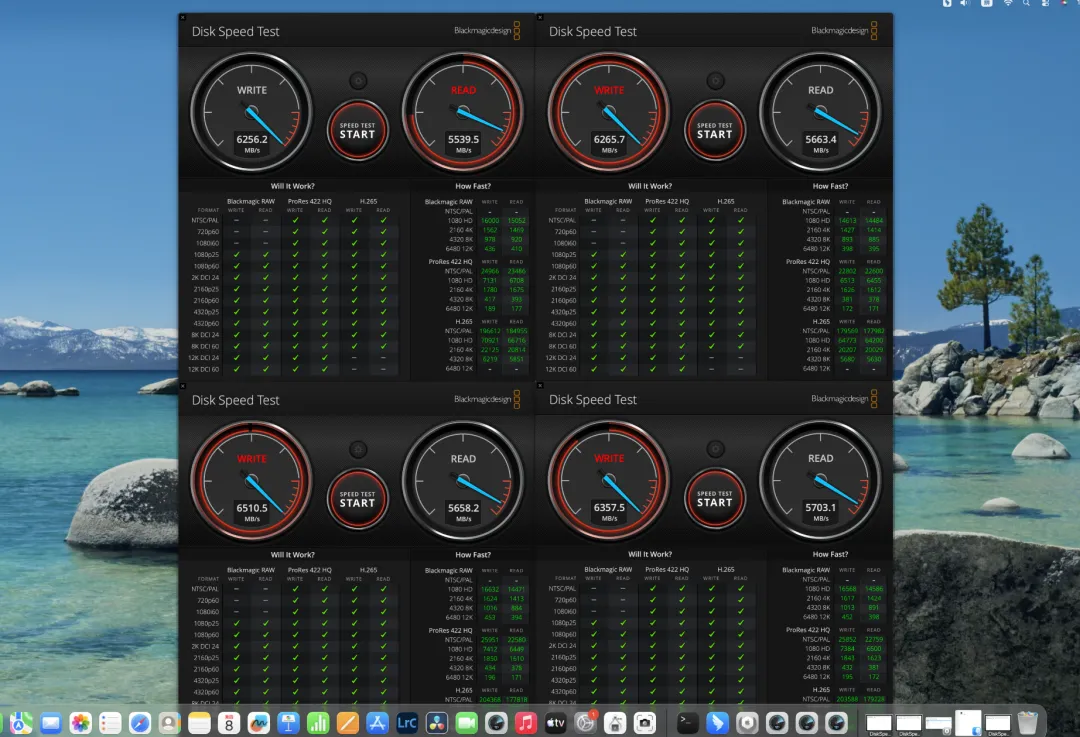
Task: Click Blackmagicdesign logo in the 5703.1 read window
Action: [x=844, y=398]
